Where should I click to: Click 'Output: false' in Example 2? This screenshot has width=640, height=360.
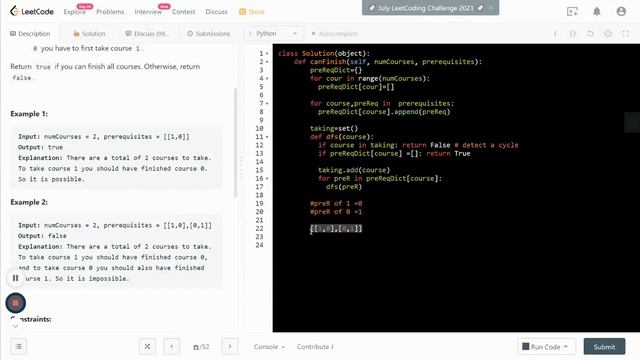click(x=42, y=236)
